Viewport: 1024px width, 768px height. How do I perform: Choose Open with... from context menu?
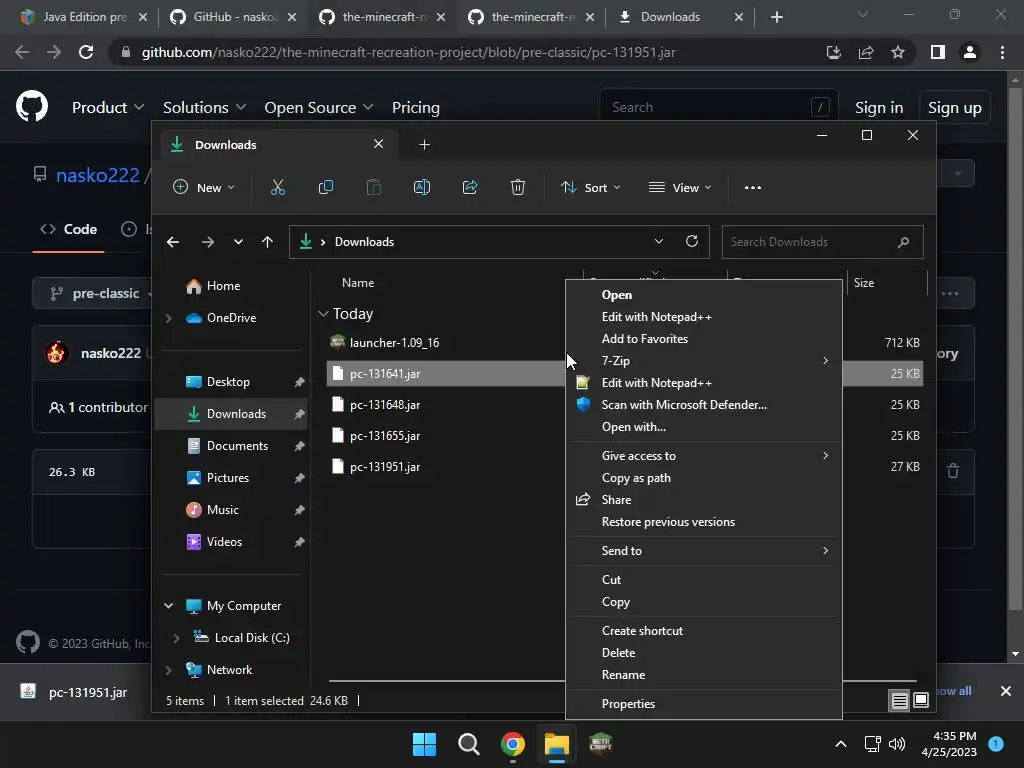pos(703,426)
